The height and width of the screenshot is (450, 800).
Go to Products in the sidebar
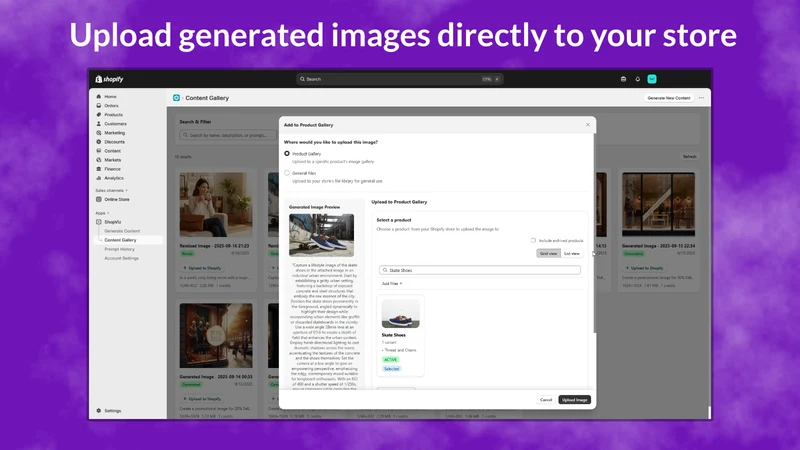point(113,115)
